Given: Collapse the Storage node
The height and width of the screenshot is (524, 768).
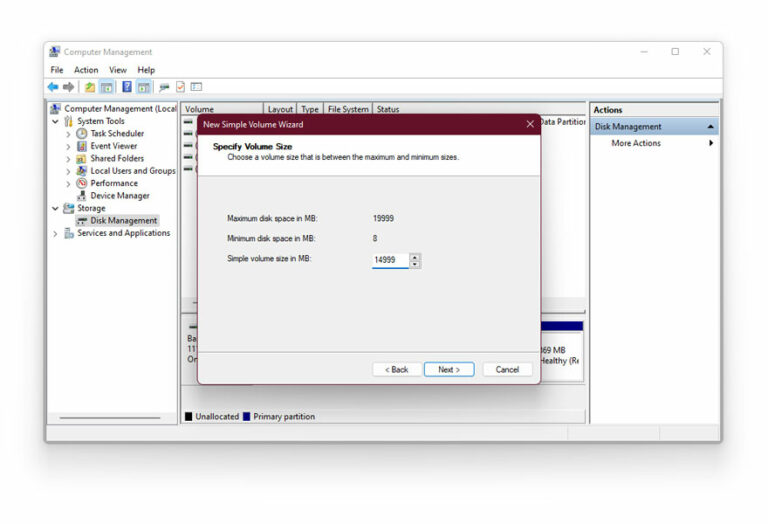Looking at the screenshot, I should point(55,208).
